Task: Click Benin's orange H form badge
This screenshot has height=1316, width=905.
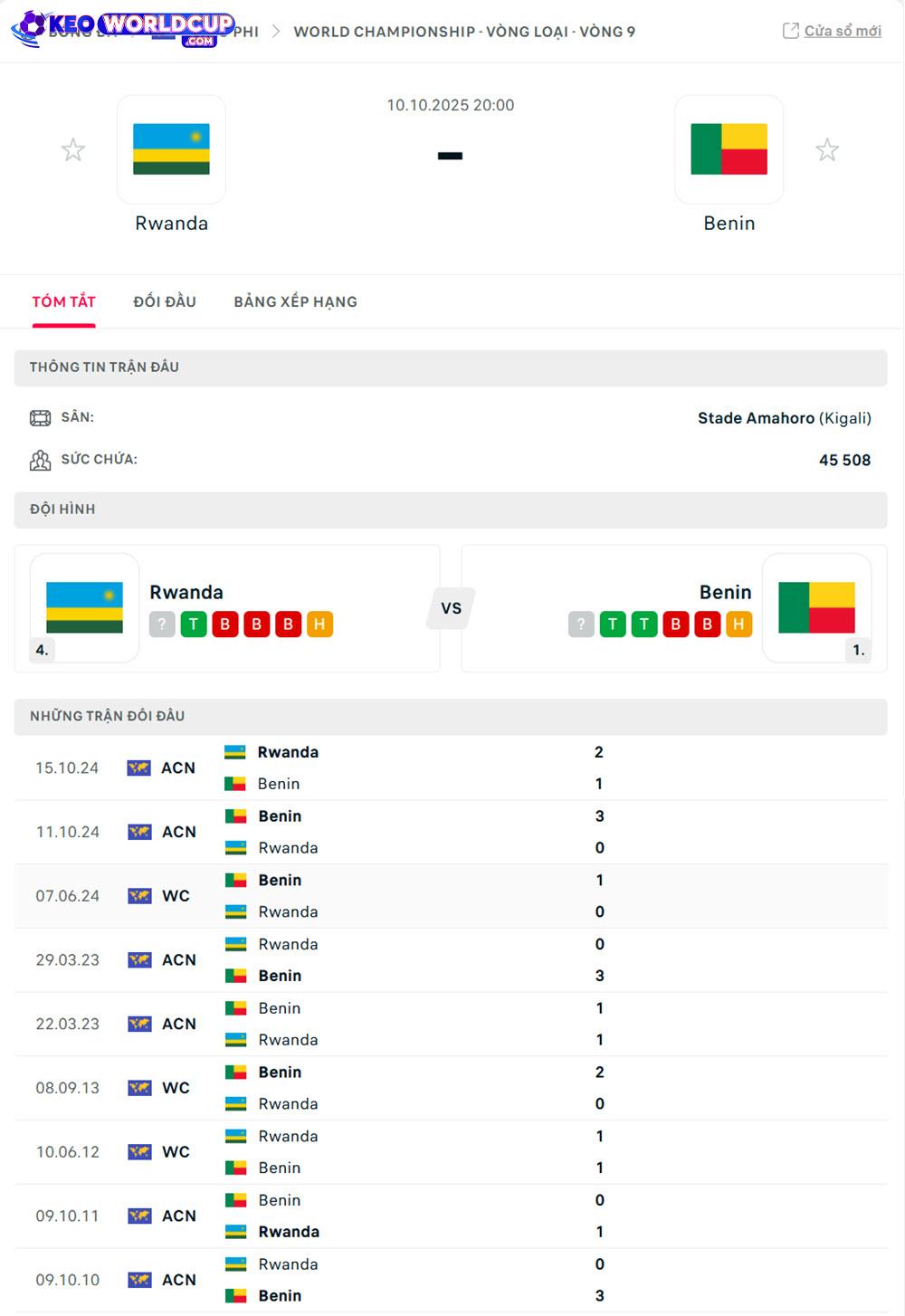Action: tap(738, 625)
